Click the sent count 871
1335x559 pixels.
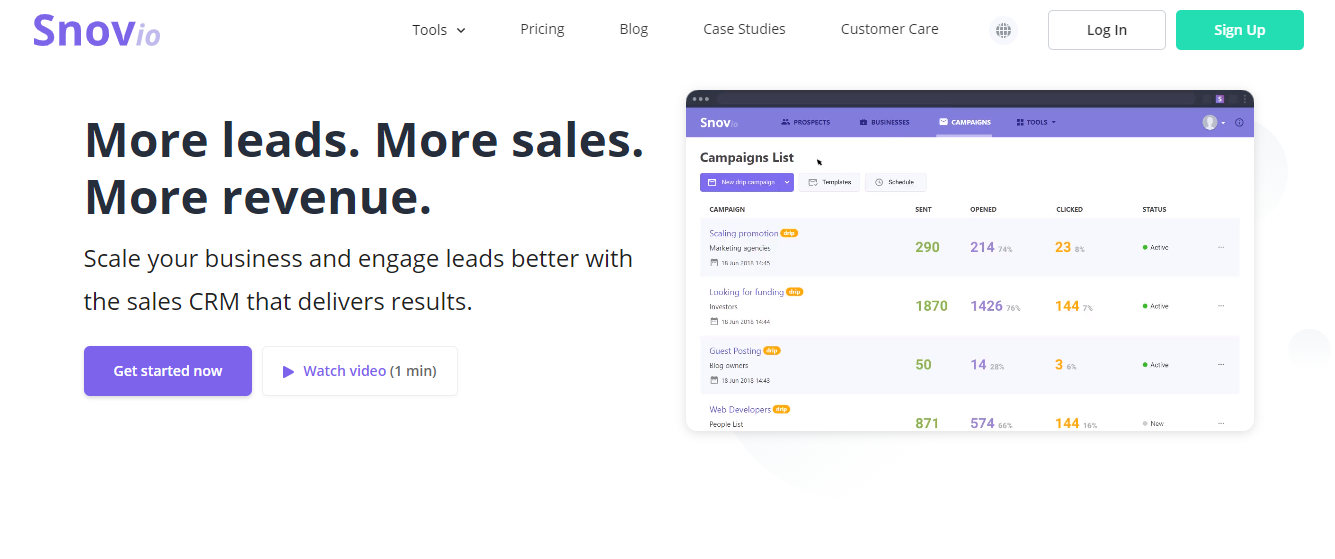[x=927, y=424]
